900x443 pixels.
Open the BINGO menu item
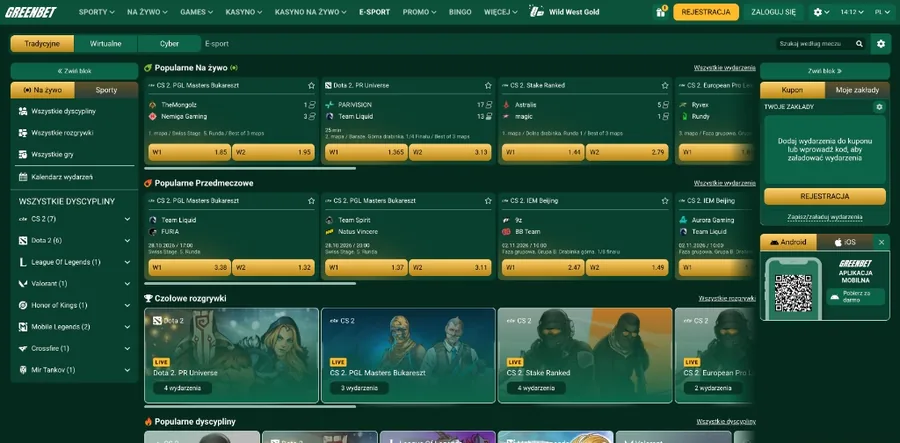click(460, 12)
